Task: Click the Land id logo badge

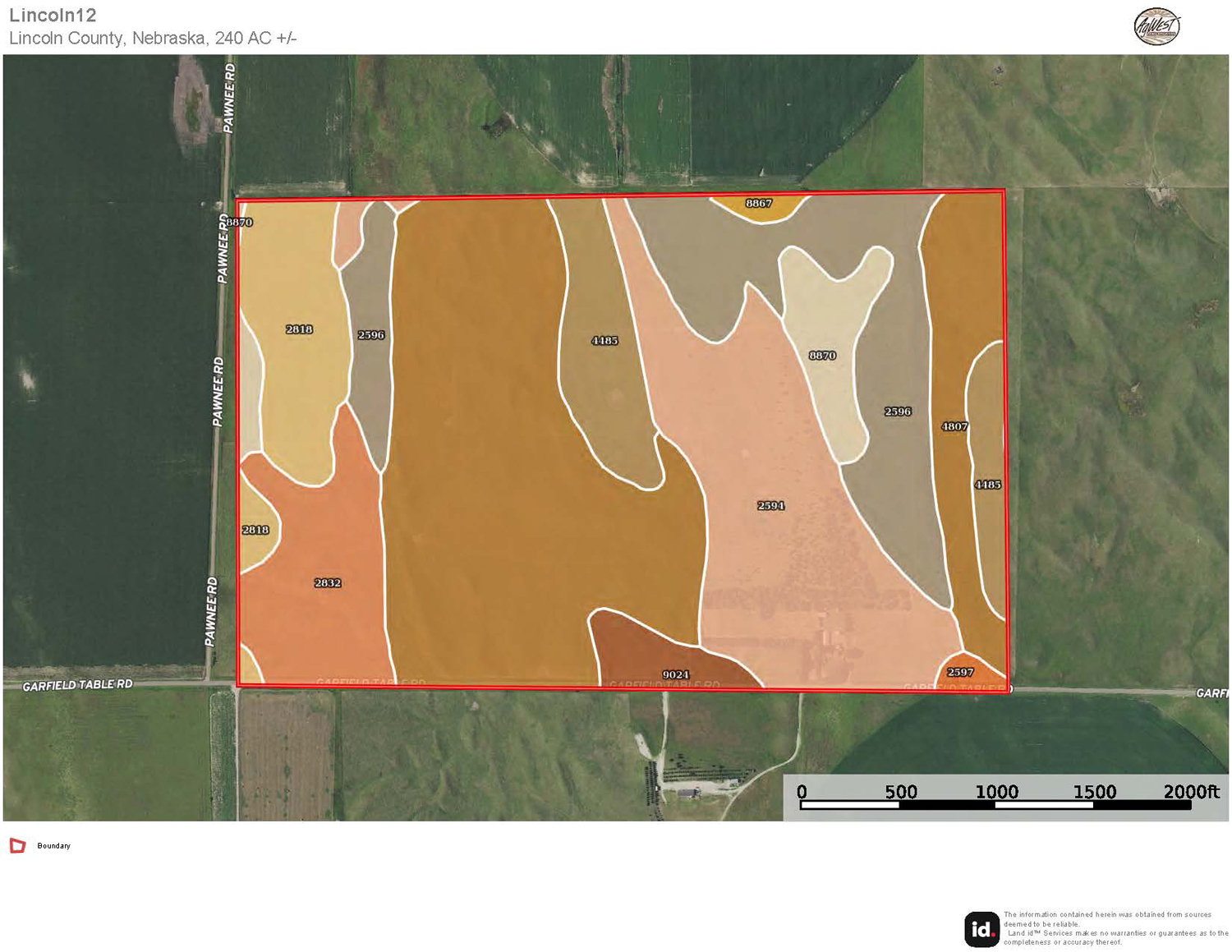Action: pos(981,929)
